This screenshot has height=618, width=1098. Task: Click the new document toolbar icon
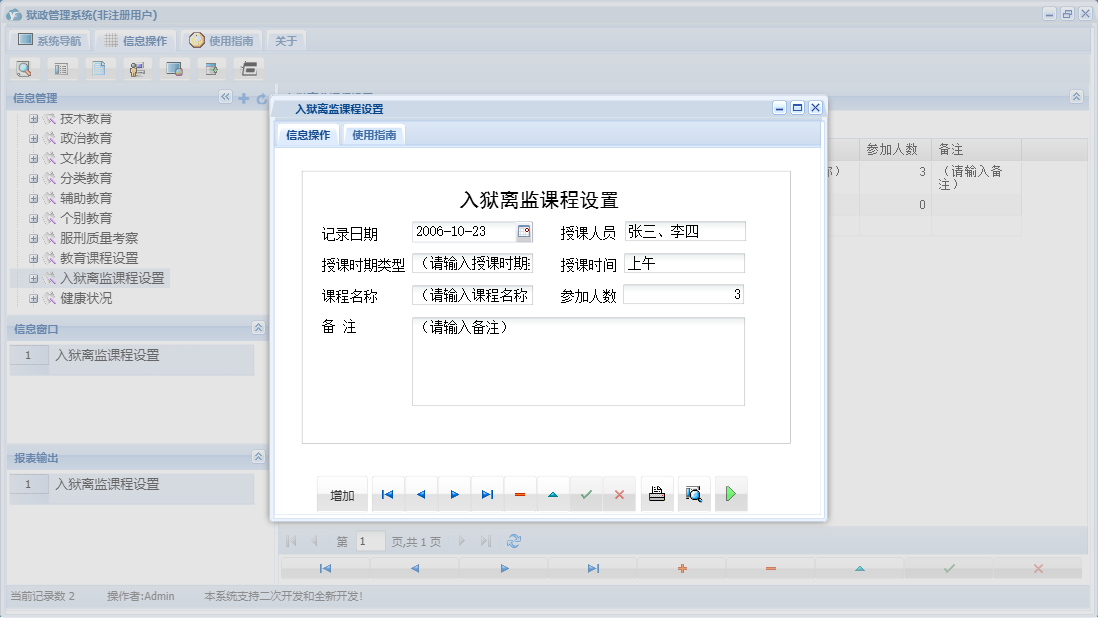coord(99,68)
